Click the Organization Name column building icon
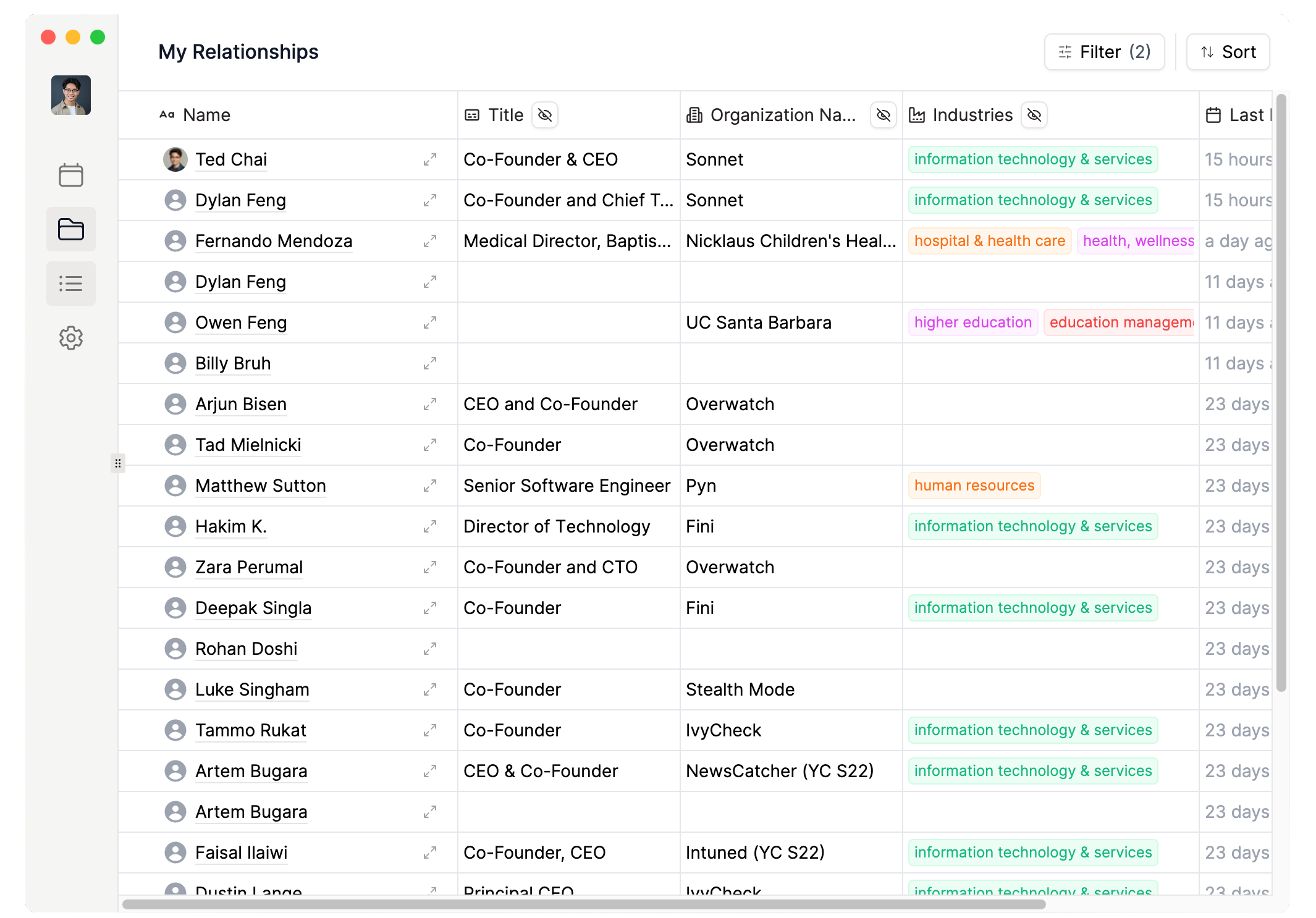1316x918 pixels. click(x=694, y=115)
